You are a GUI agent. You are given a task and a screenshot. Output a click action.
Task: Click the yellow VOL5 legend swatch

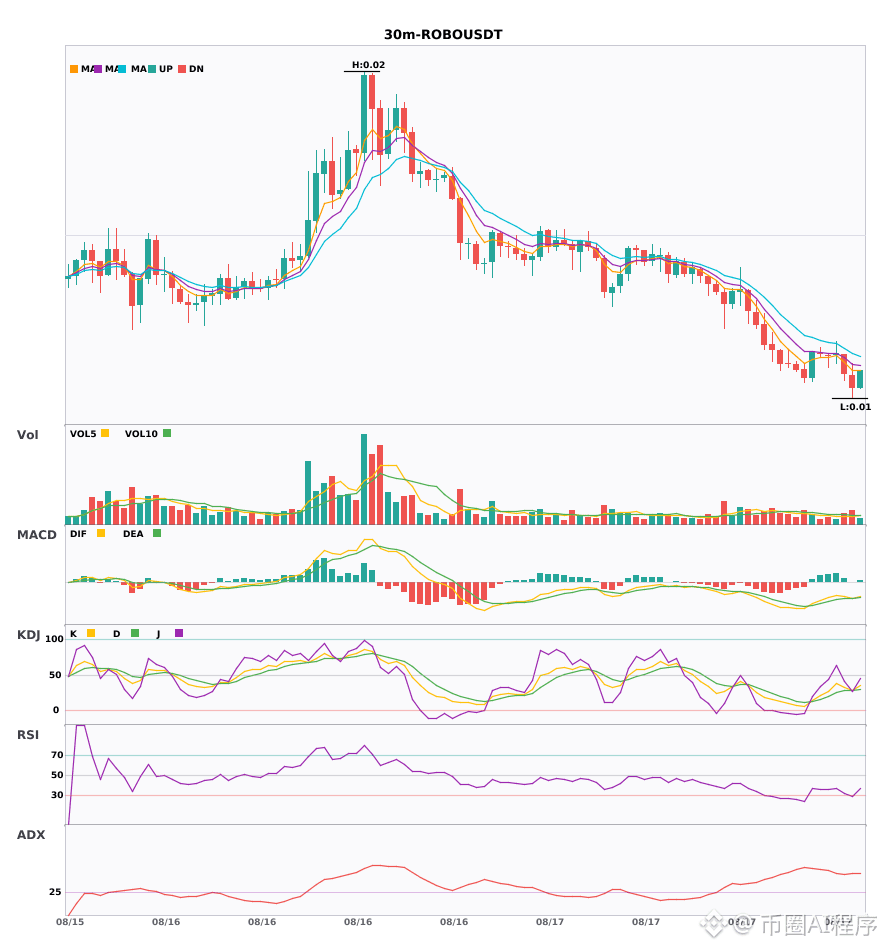pos(105,433)
